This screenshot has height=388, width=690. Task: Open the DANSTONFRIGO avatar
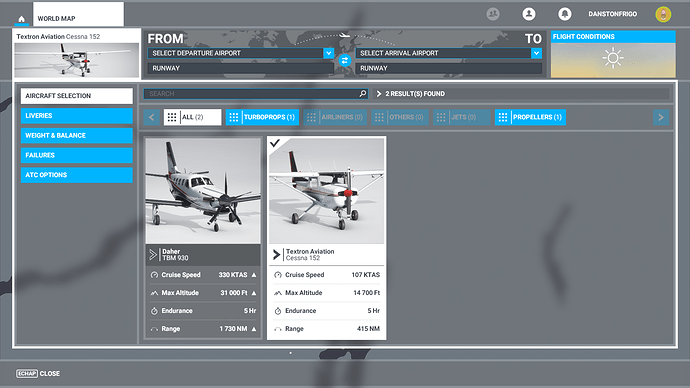coord(663,14)
